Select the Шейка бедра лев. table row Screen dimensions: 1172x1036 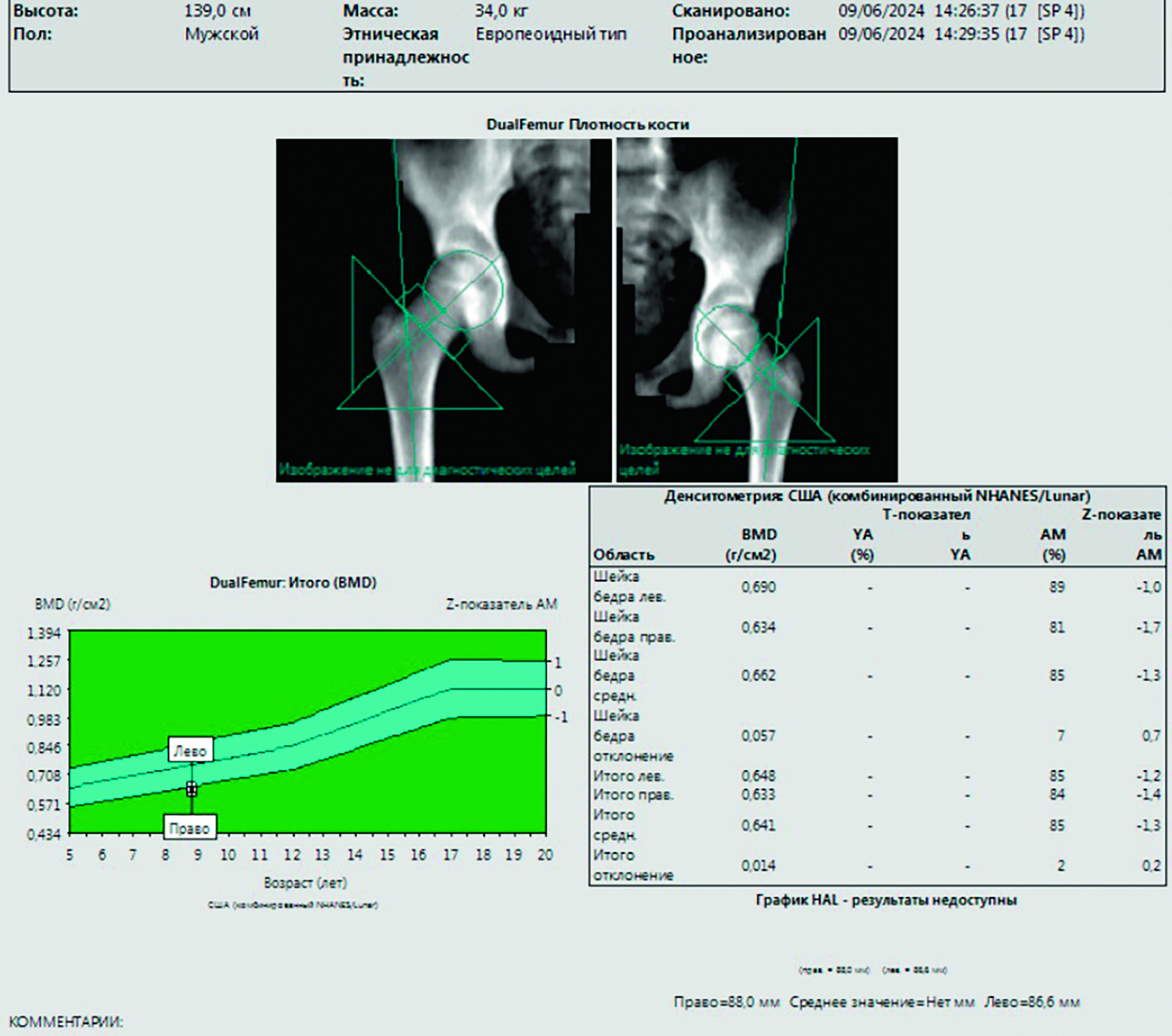(x=629, y=587)
